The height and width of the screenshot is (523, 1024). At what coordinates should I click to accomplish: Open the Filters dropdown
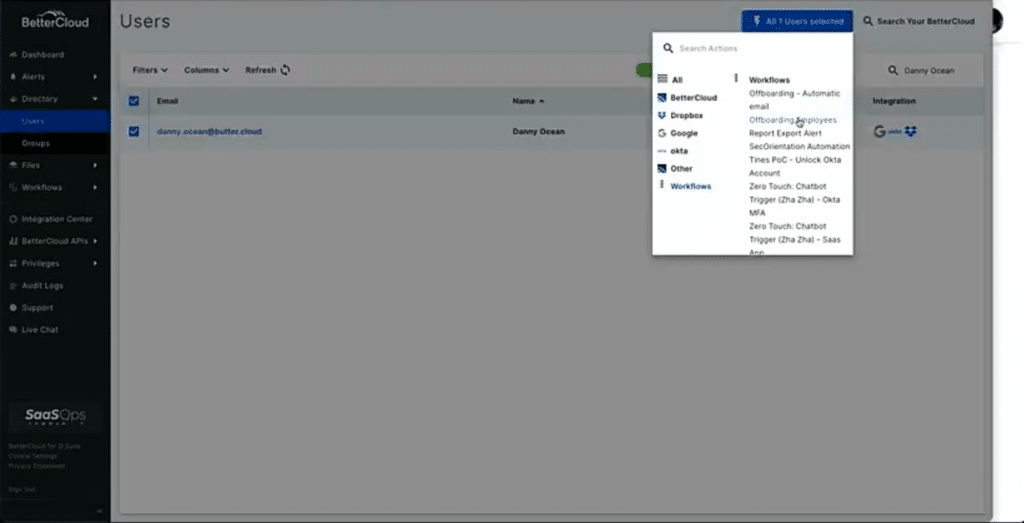(150, 71)
